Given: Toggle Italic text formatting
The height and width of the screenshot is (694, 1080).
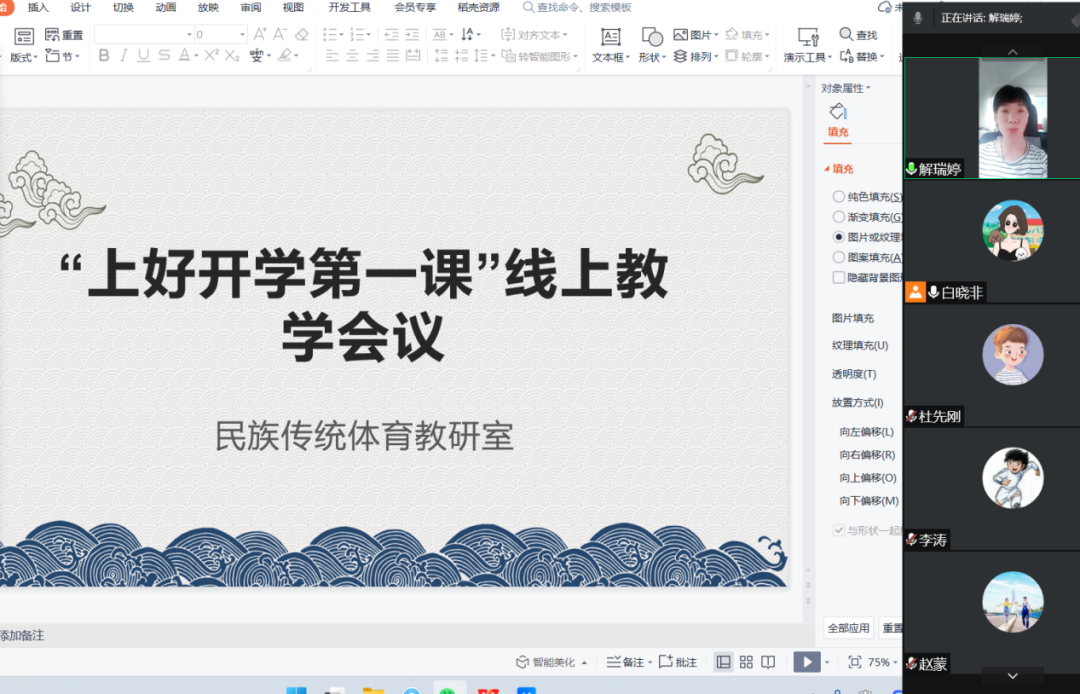Looking at the screenshot, I should coord(124,56).
